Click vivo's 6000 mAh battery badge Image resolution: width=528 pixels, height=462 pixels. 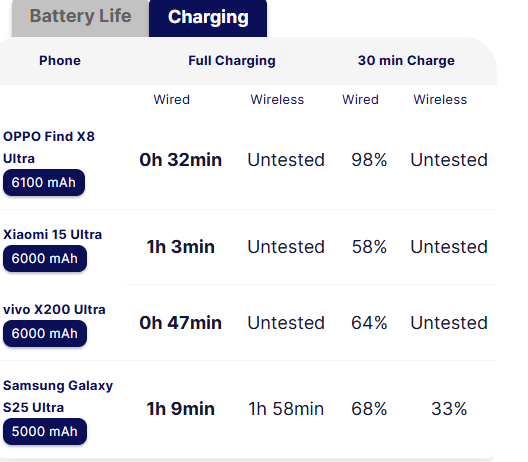pos(45,334)
